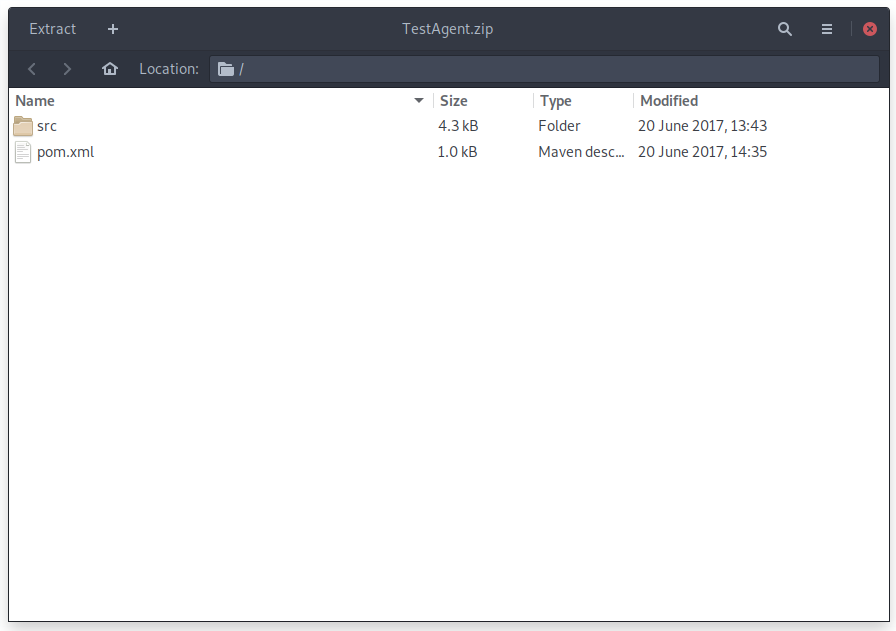The image size is (896, 631).
Task: Go to archive home location
Action: pyautogui.click(x=110, y=69)
